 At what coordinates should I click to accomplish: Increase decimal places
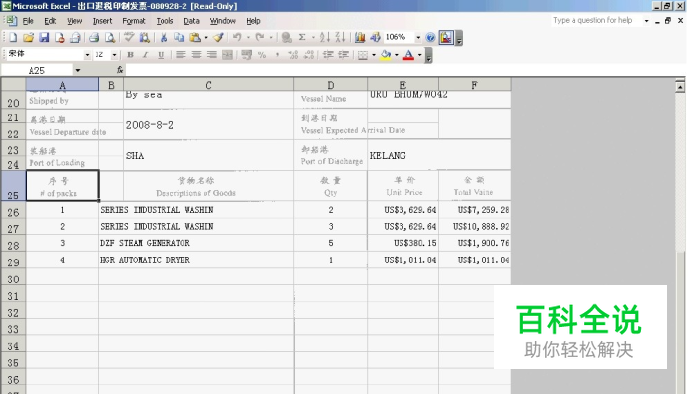[293, 55]
